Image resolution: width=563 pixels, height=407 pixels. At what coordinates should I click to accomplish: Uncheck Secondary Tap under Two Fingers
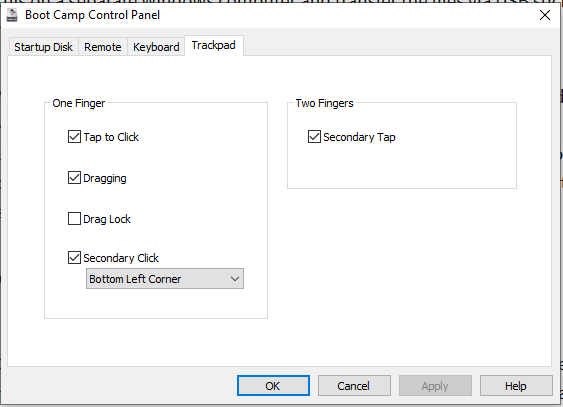click(x=314, y=137)
